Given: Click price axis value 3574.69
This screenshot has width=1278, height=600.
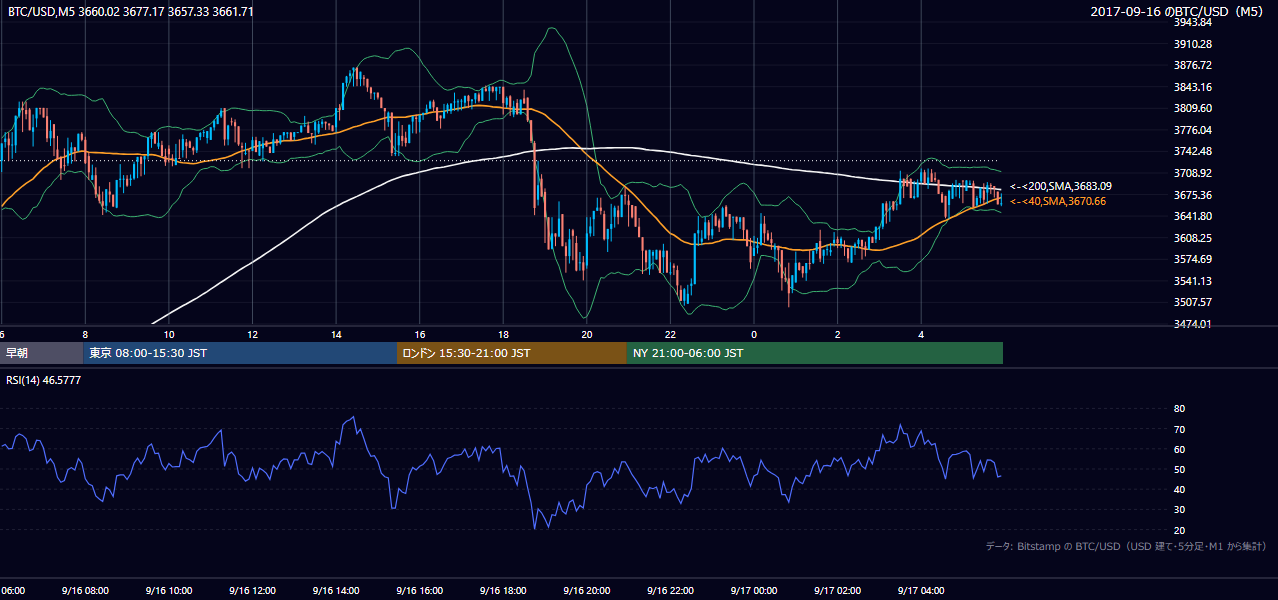Looking at the screenshot, I should pyautogui.click(x=1193, y=259).
